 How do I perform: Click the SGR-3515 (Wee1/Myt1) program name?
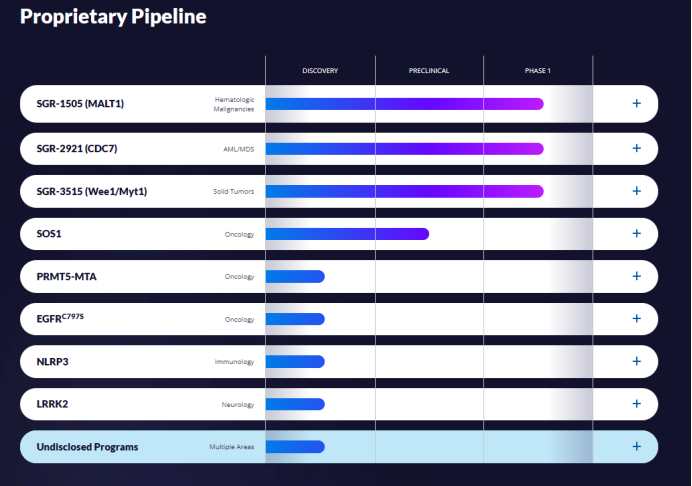pyautogui.click(x=84, y=191)
